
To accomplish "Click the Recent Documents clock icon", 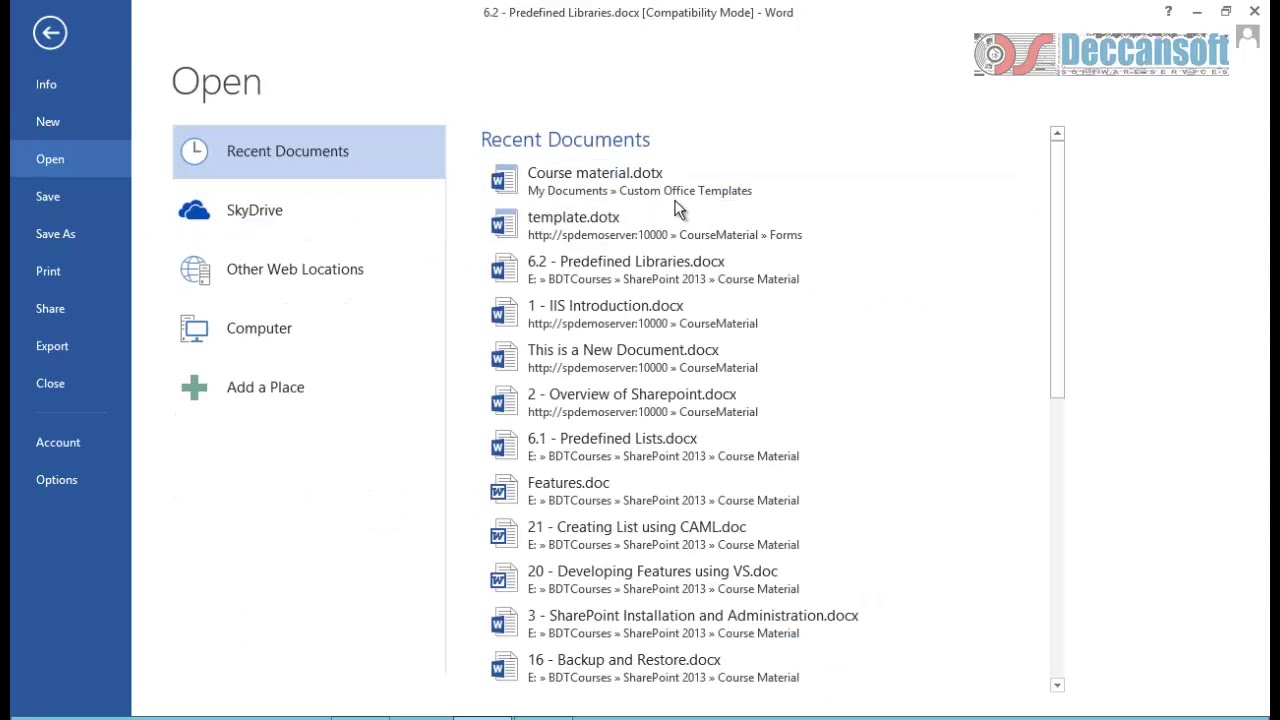I will (x=194, y=151).
